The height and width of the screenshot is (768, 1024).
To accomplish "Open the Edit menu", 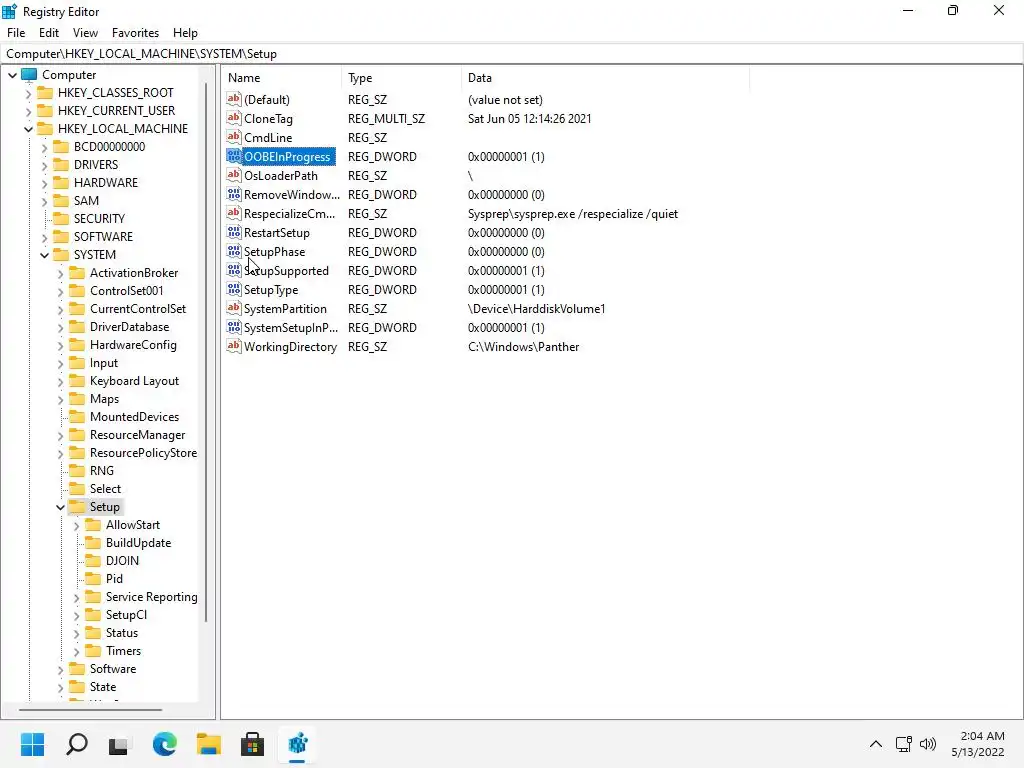I will tap(49, 33).
